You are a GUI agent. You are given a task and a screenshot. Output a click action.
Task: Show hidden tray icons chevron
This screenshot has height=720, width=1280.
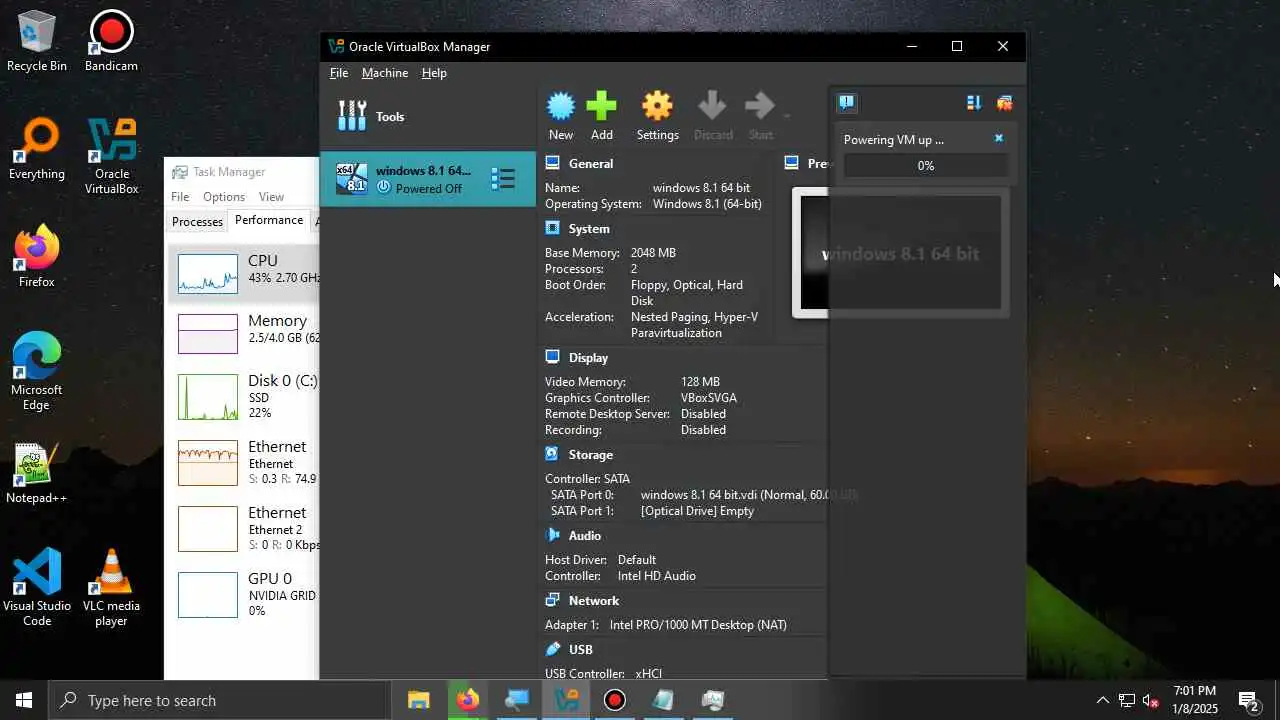(1102, 700)
